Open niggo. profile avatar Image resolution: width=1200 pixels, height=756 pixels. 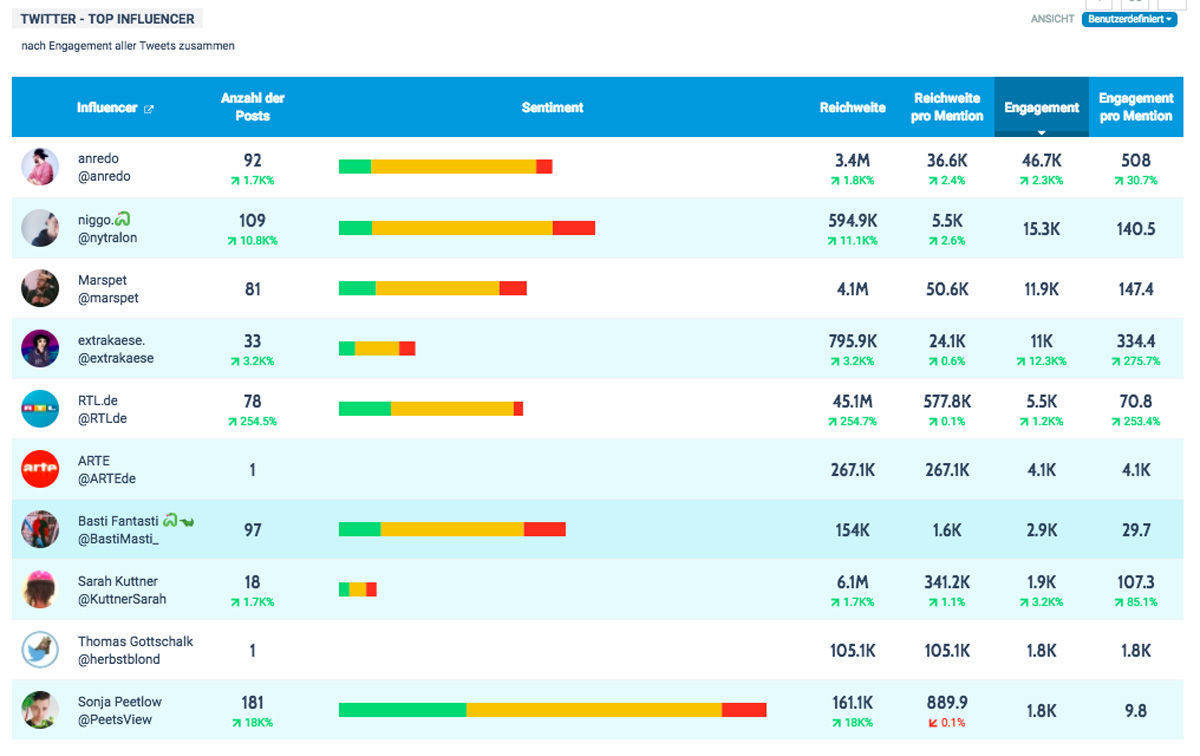[x=40, y=228]
